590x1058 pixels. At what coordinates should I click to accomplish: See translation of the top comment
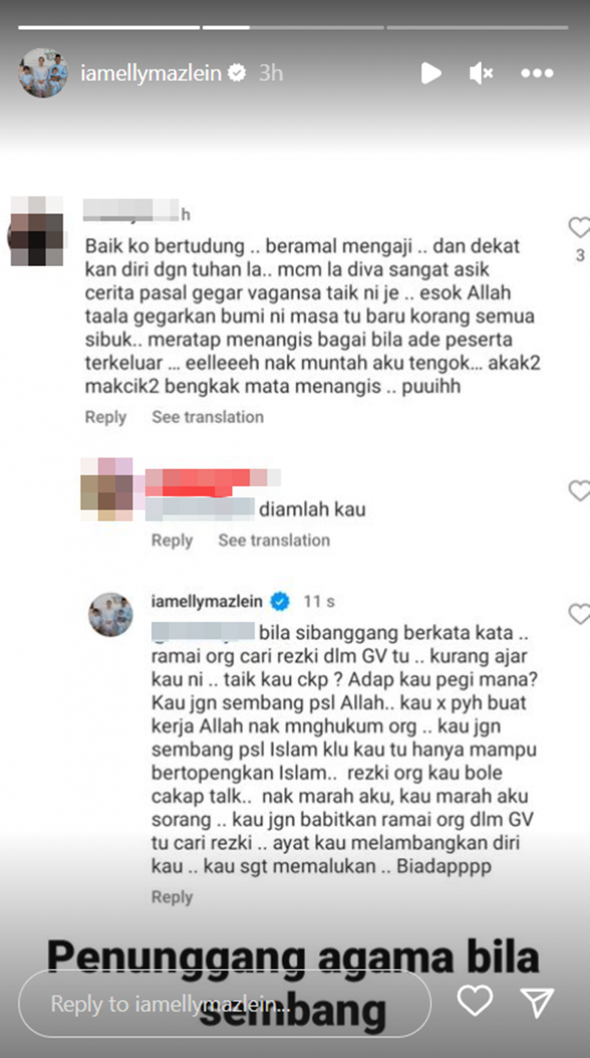coord(207,417)
